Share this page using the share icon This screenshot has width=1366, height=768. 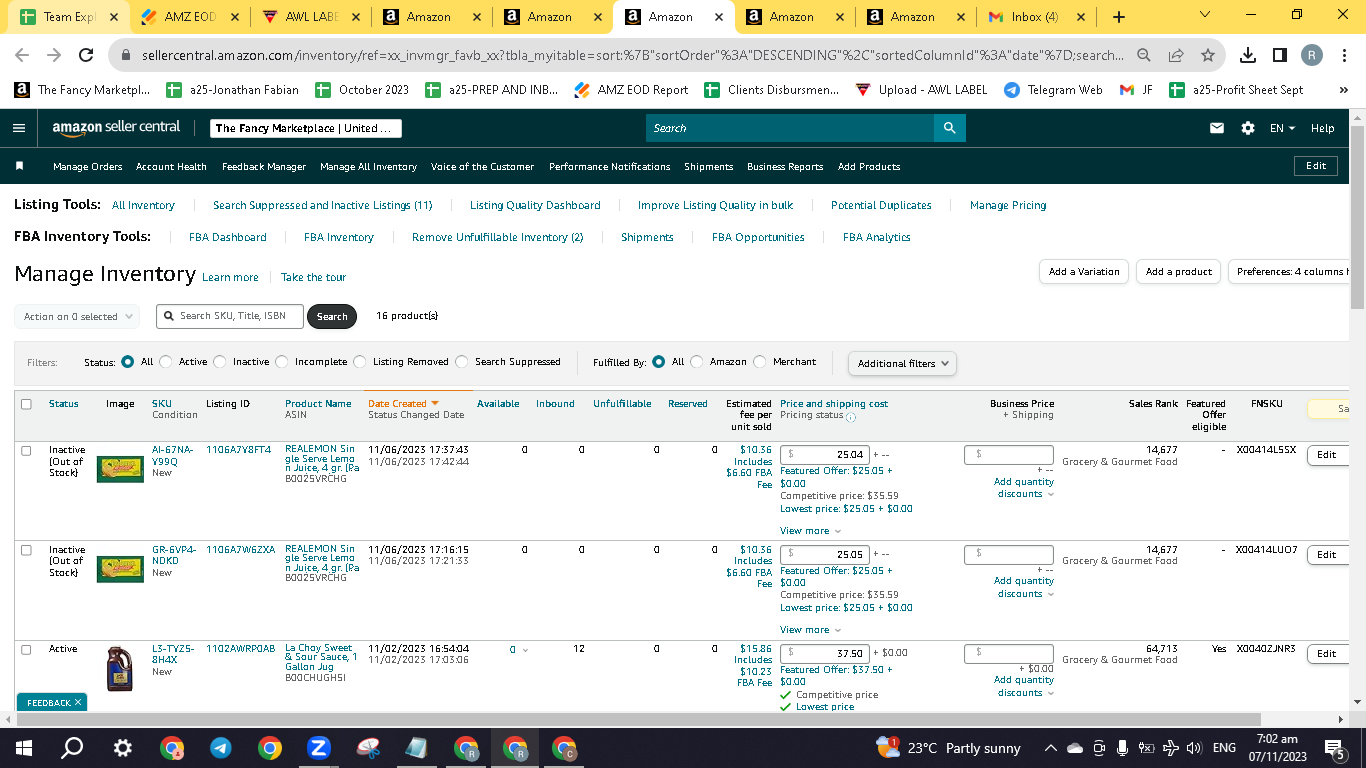(1176, 55)
